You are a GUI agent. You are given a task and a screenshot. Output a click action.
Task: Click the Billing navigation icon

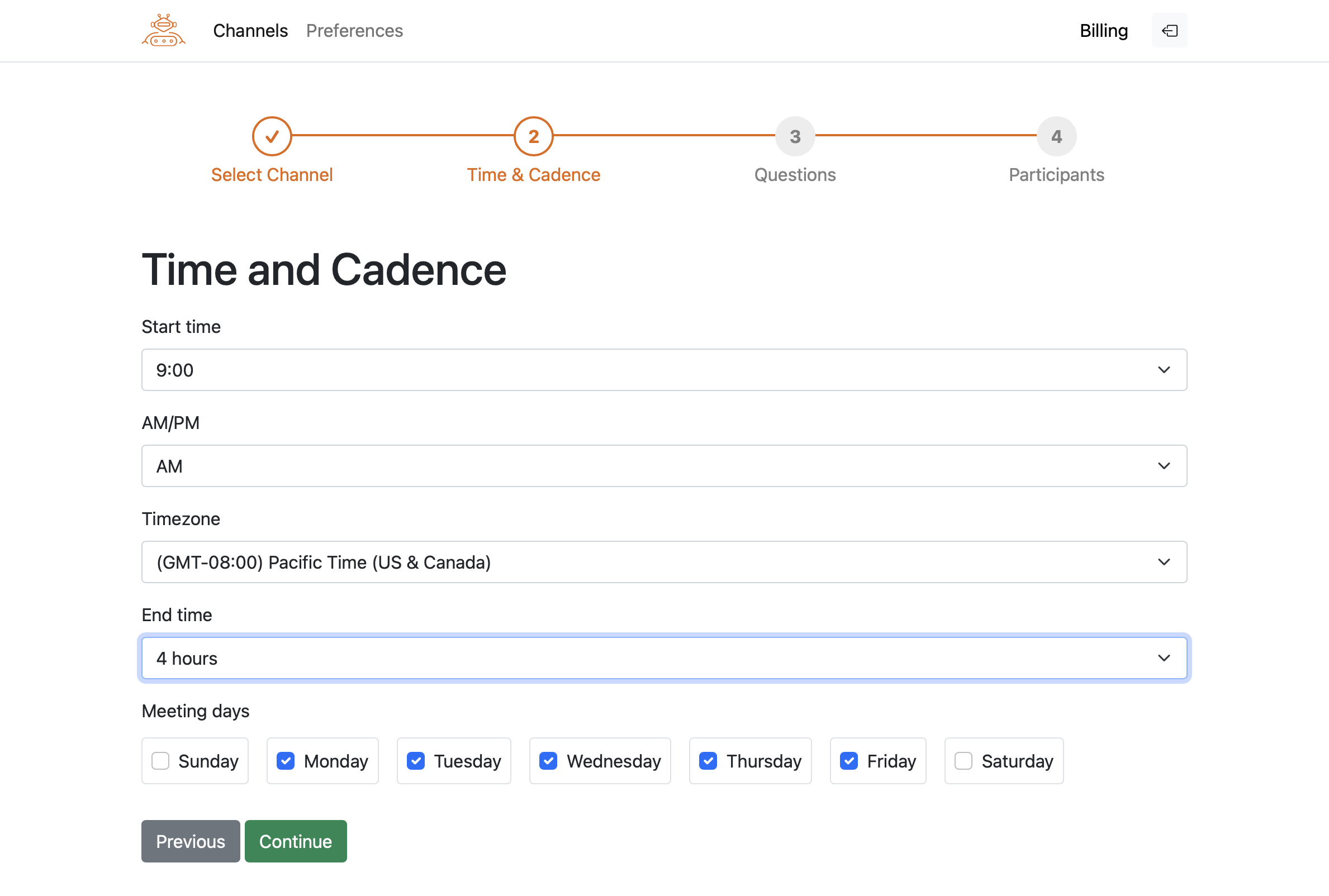pyautogui.click(x=1168, y=30)
